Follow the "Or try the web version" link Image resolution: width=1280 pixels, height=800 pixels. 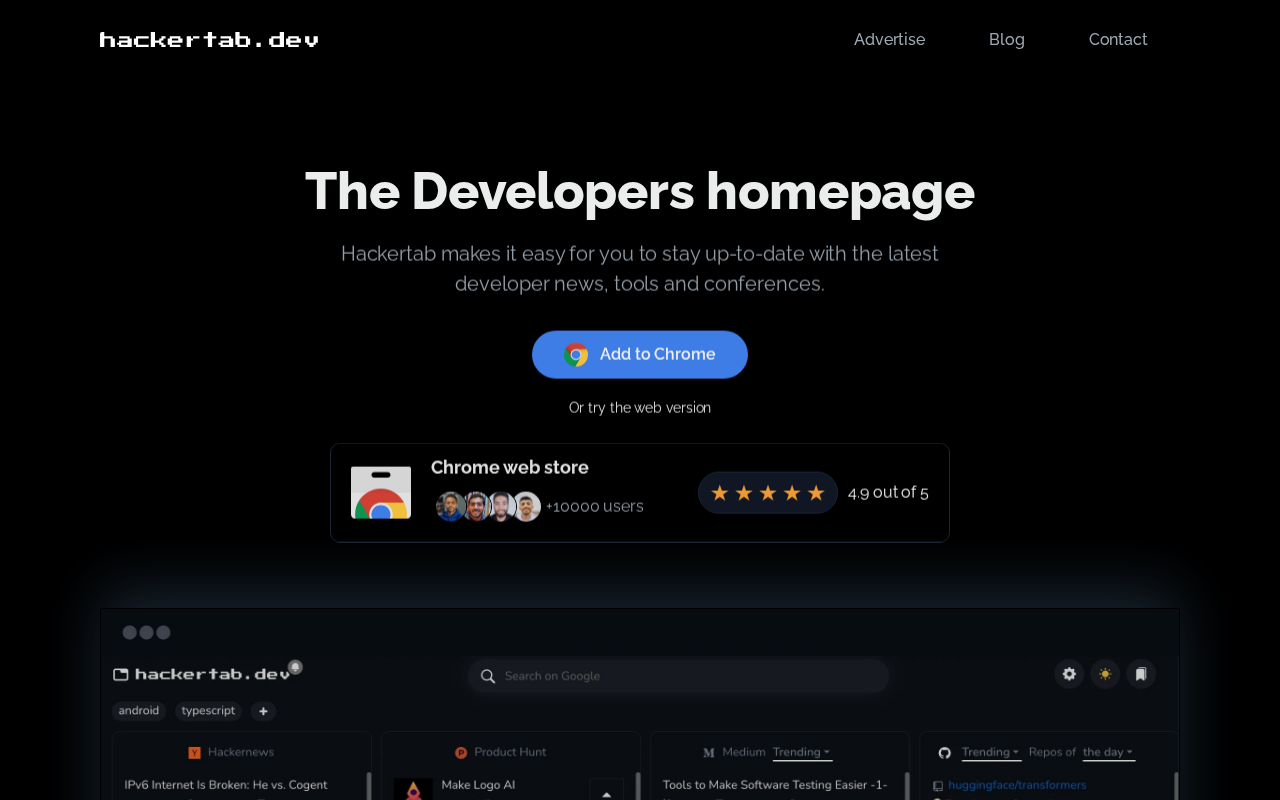click(x=640, y=408)
